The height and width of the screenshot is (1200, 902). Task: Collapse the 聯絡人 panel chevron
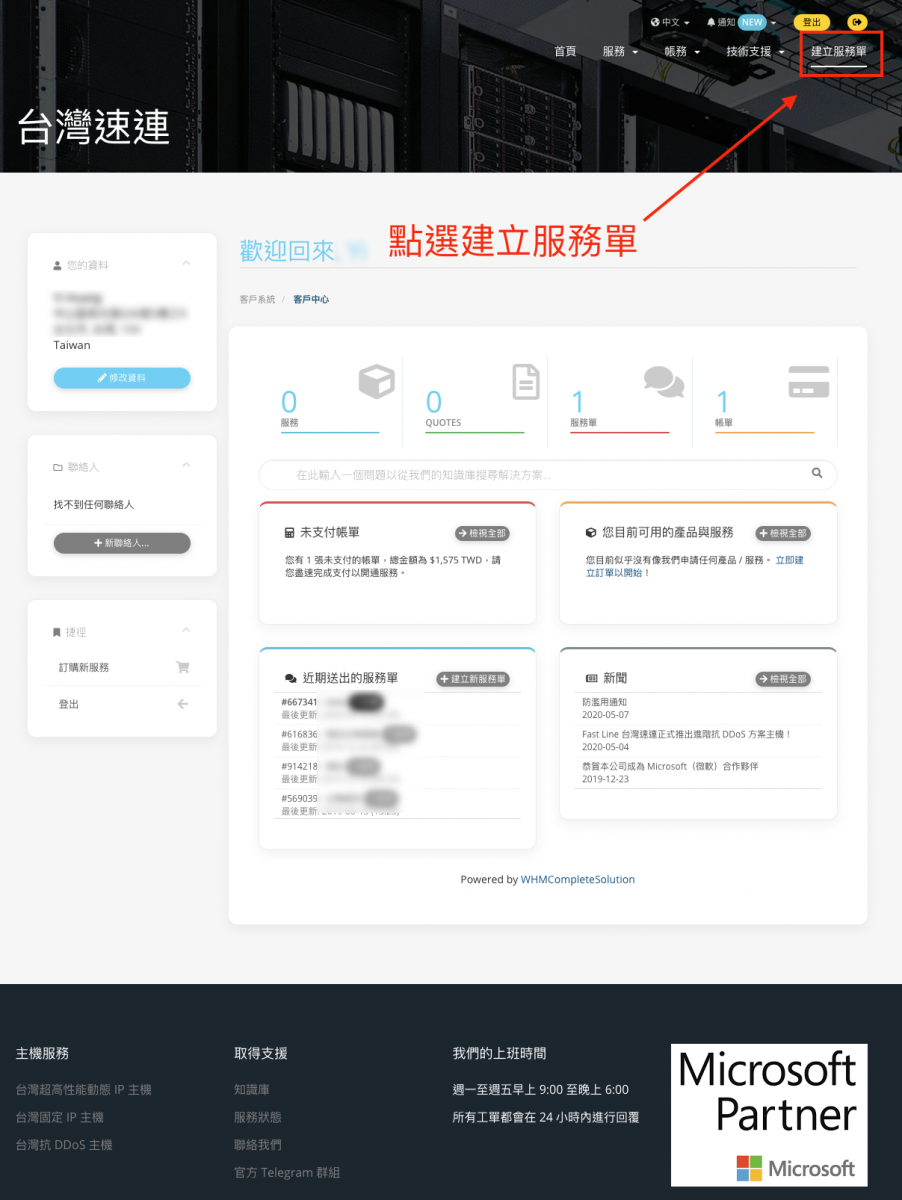[x=186, y=466]
